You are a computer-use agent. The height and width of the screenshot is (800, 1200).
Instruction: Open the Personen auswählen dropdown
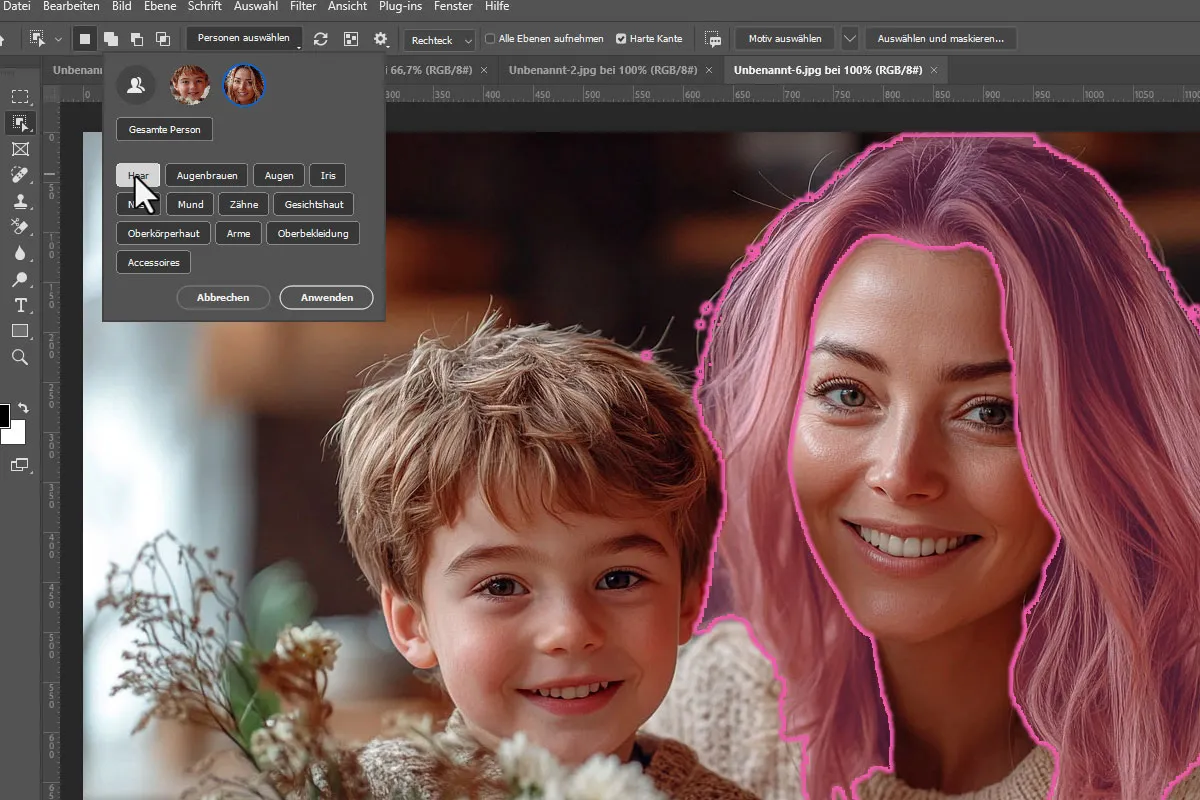tap(244, 39)
